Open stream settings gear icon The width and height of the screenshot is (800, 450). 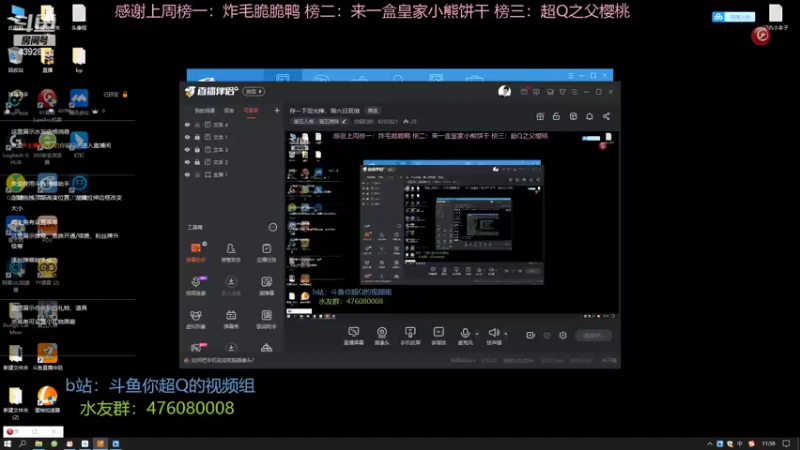tap(563, 335)
